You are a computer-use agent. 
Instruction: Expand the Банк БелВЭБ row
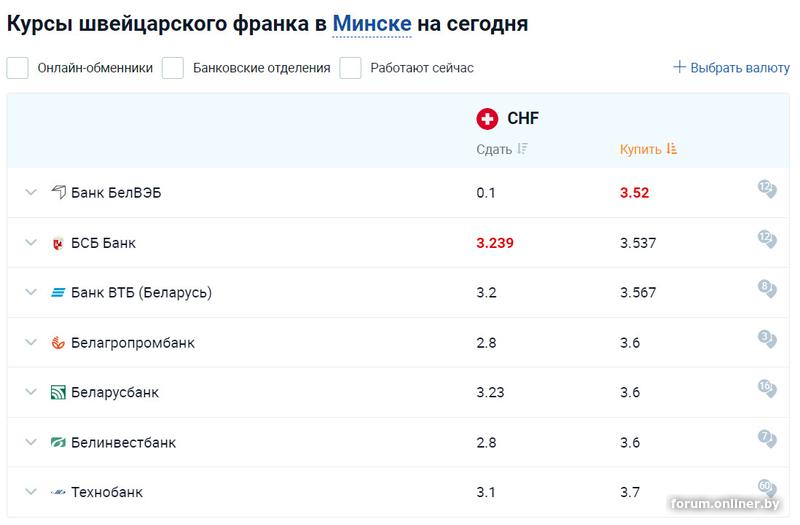point(31,192)
